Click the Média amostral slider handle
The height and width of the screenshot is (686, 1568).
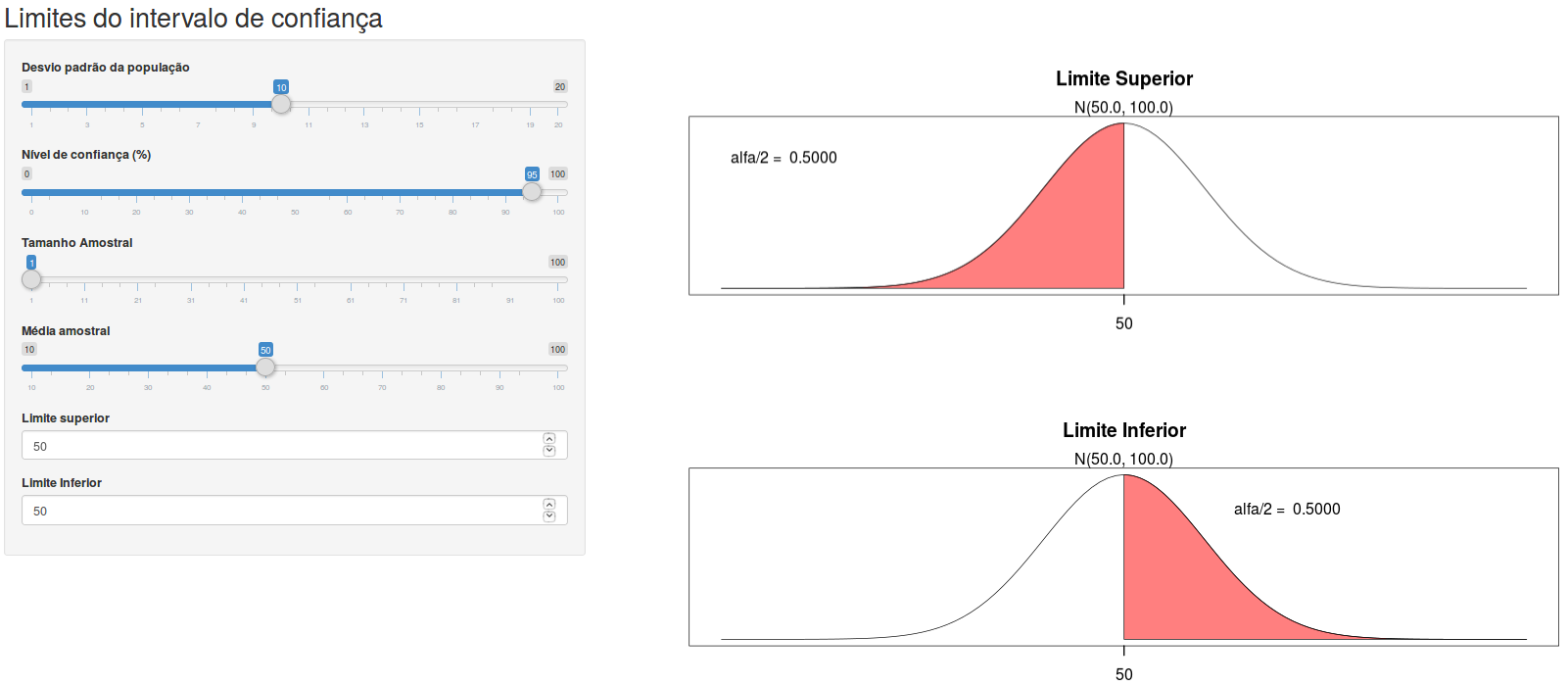point(265,367)
